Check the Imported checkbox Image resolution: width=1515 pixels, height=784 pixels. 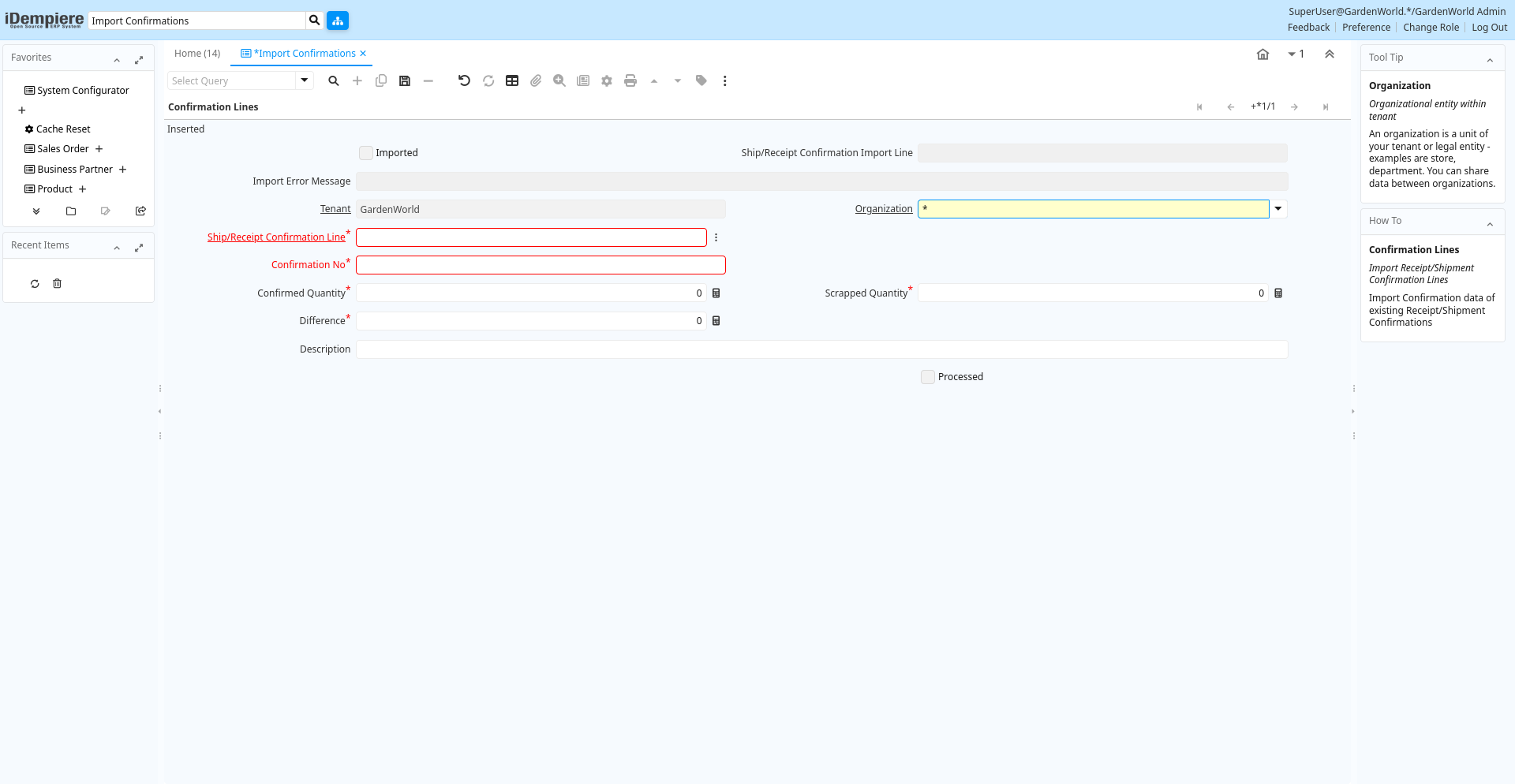pyautogui.click(x=366, y=153)
